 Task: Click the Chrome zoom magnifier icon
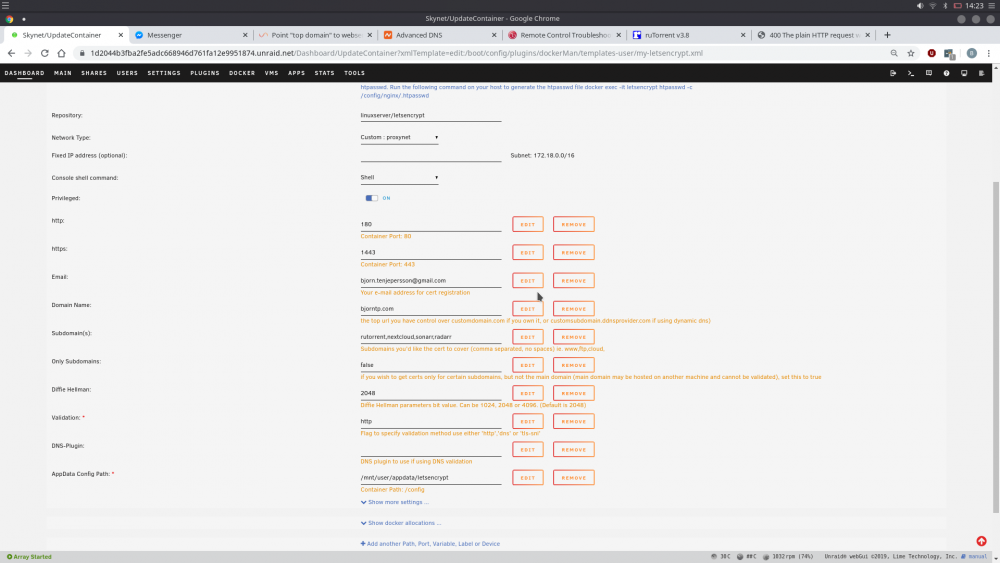pos(893,54)
